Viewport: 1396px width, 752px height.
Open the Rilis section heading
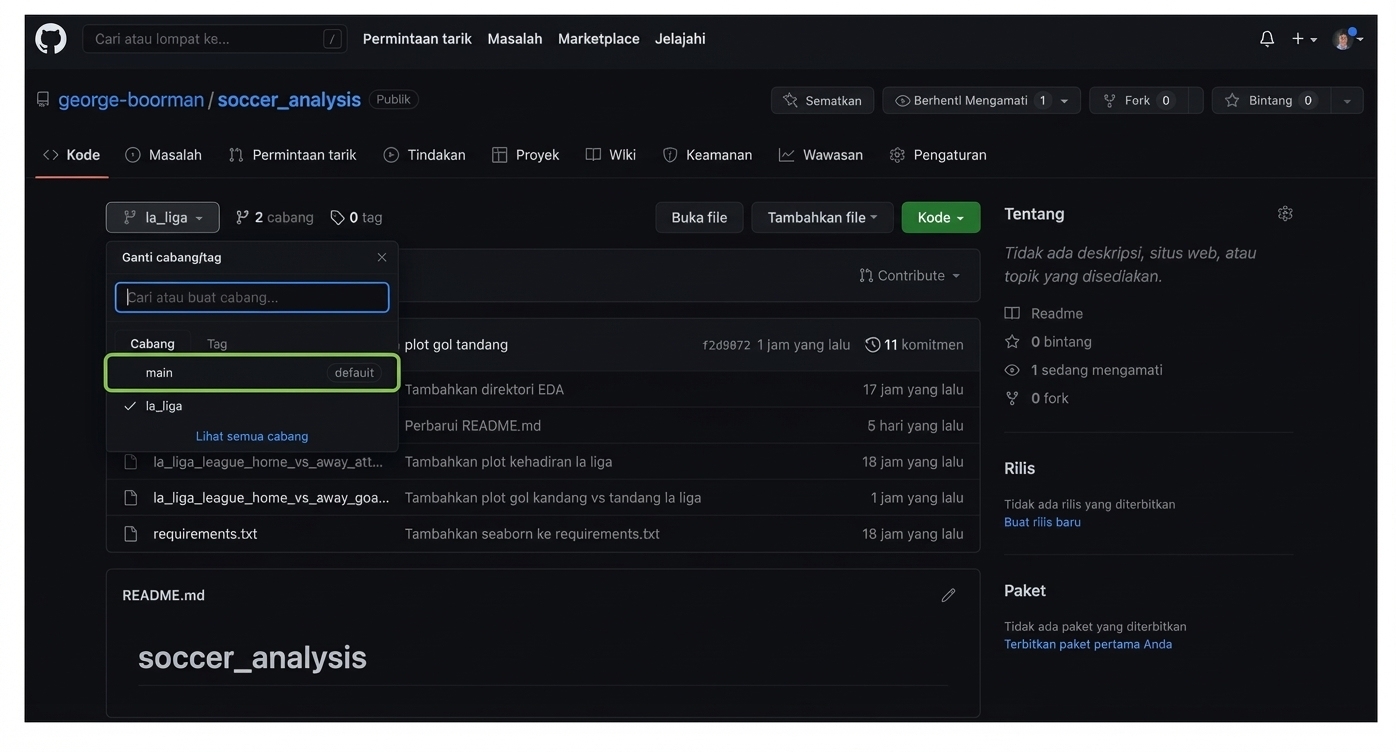click(1019, 468)
